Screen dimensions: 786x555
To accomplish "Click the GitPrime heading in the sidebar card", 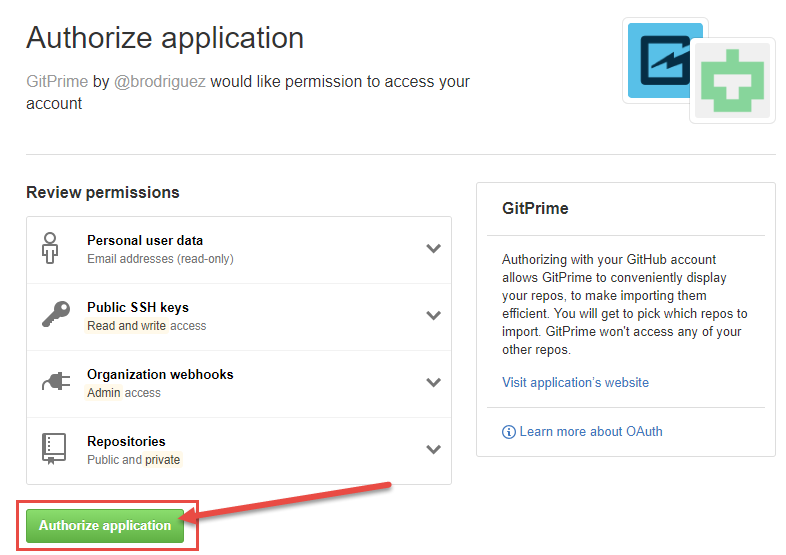I will pos(535,208).
